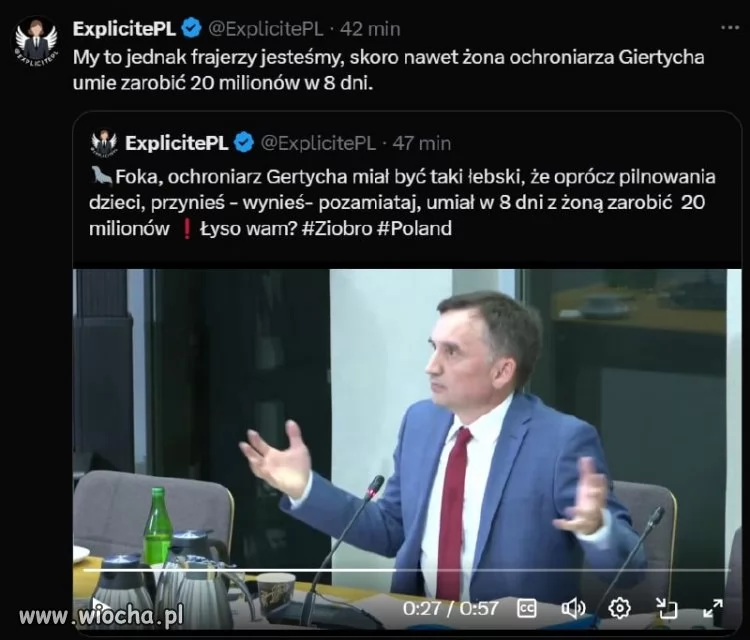Open the 47 min quoted tweet timestamp
The image size is (750, 640).
(x=421, y=143)
